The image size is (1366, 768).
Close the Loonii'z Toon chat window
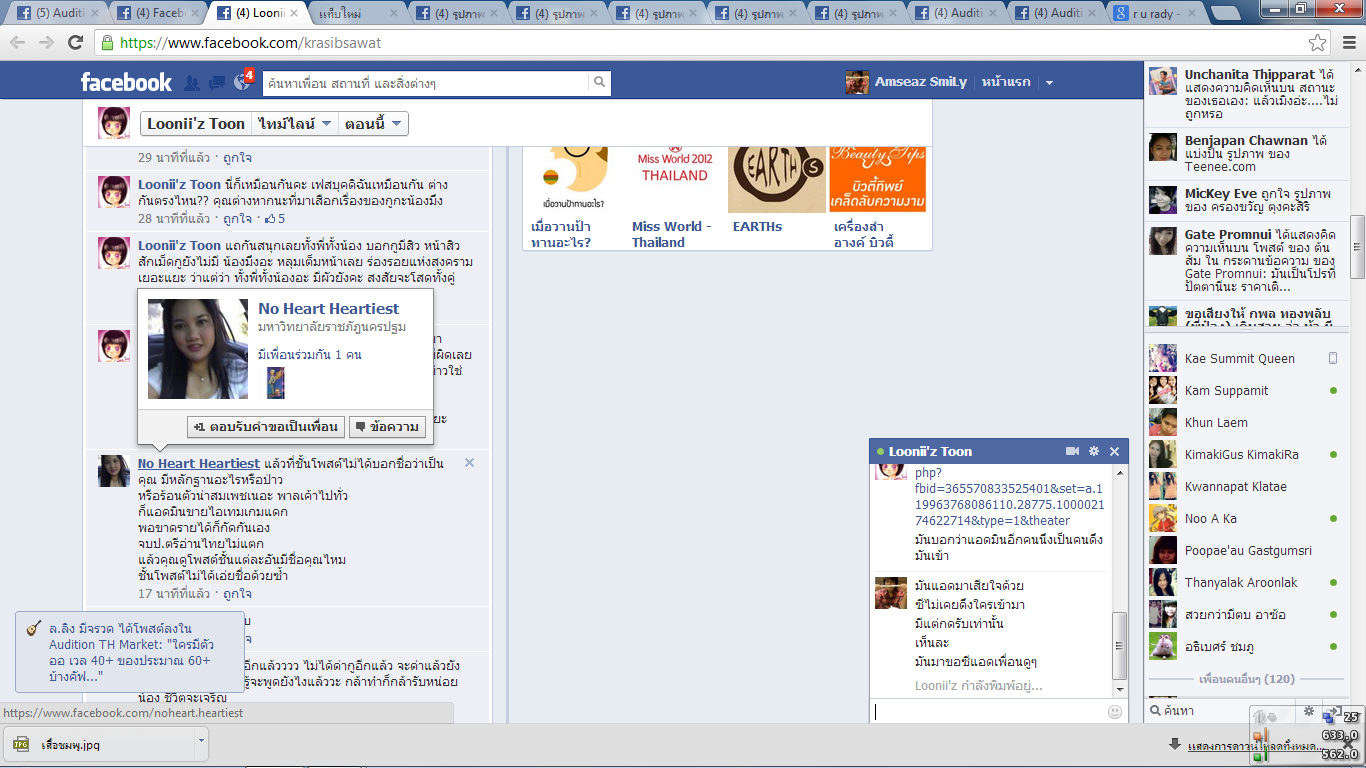pos(1115,452)
